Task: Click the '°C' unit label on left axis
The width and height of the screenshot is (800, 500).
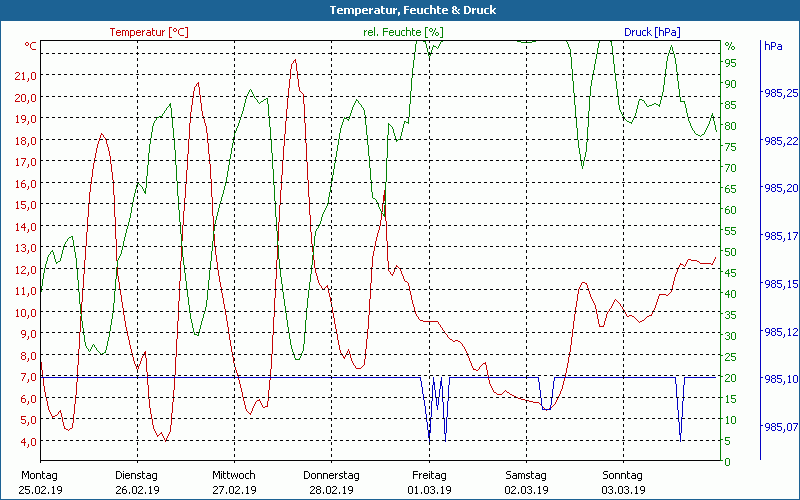Action: click(31, 47)
